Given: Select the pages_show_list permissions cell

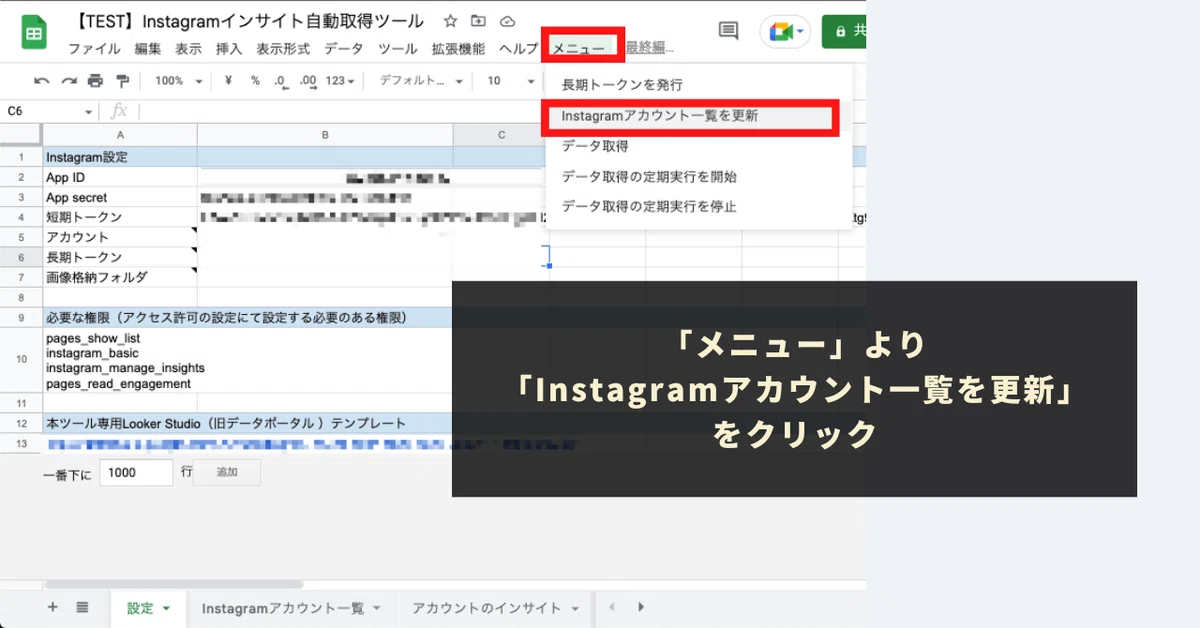Looking at the screenshot, I should pyautogui.click(x=120, y=360).
